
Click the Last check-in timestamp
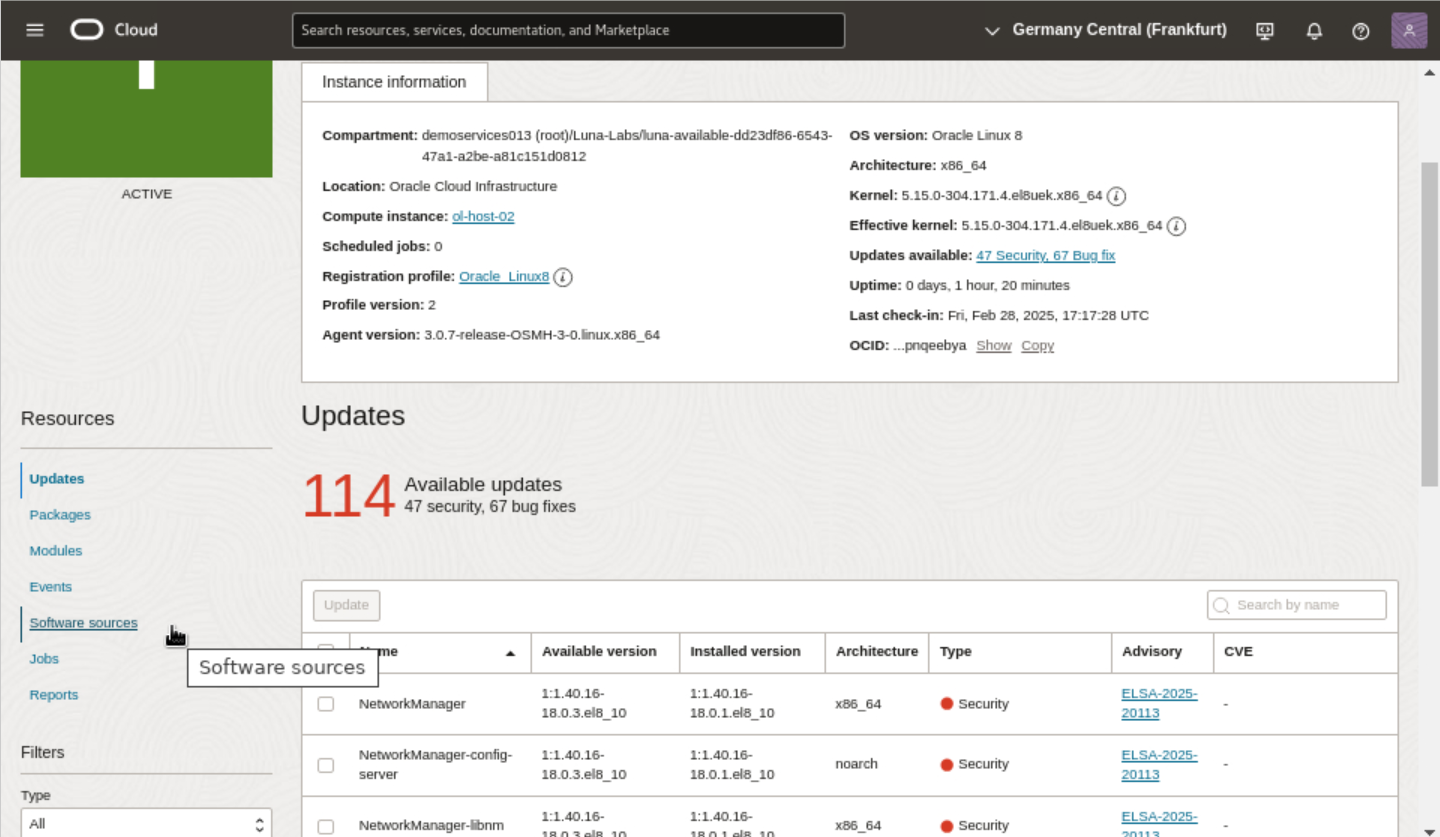(x=1048, y=315)
